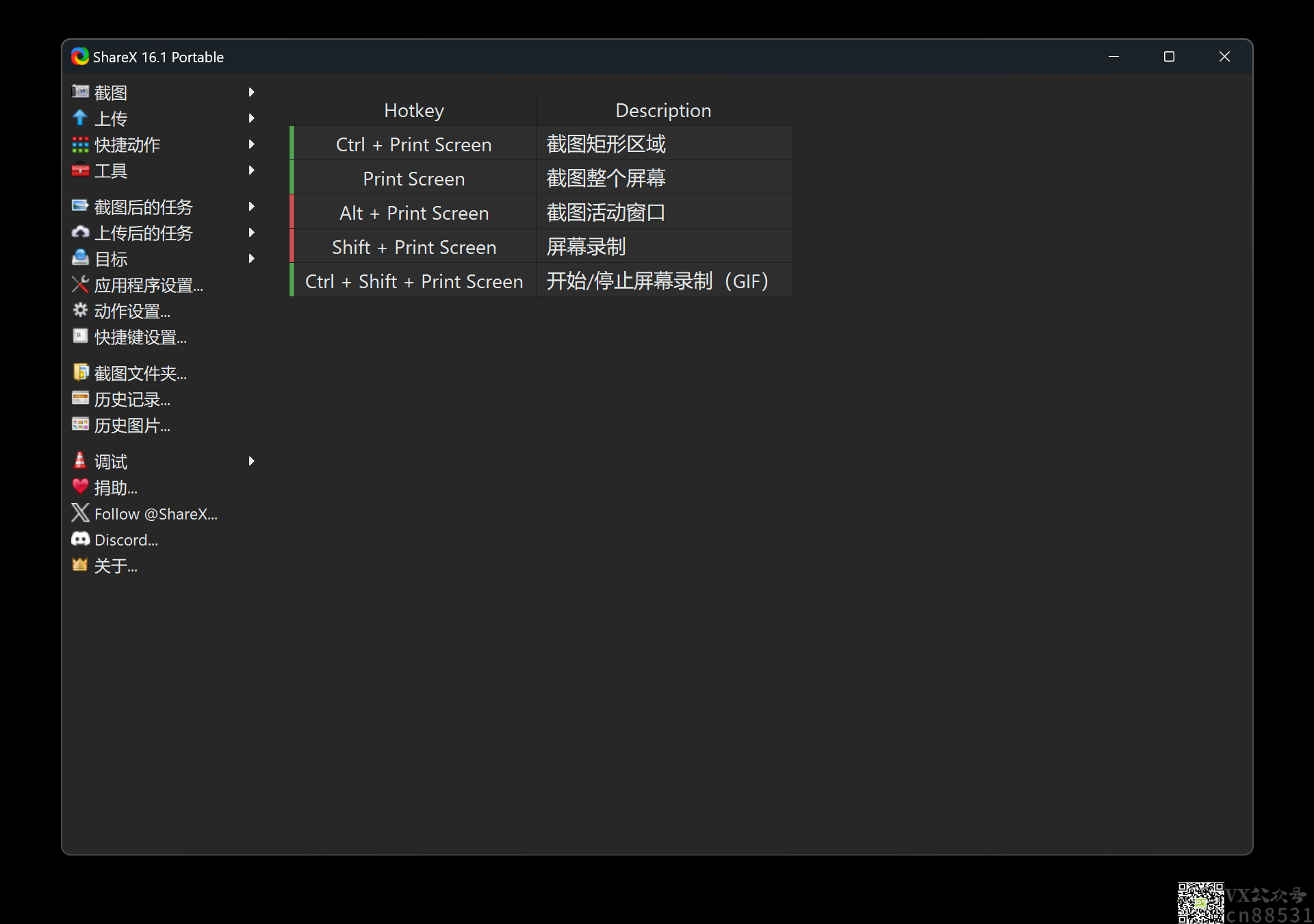Click the 目标 destinations icon
1314x924 pixels.
tap(80, 258)
